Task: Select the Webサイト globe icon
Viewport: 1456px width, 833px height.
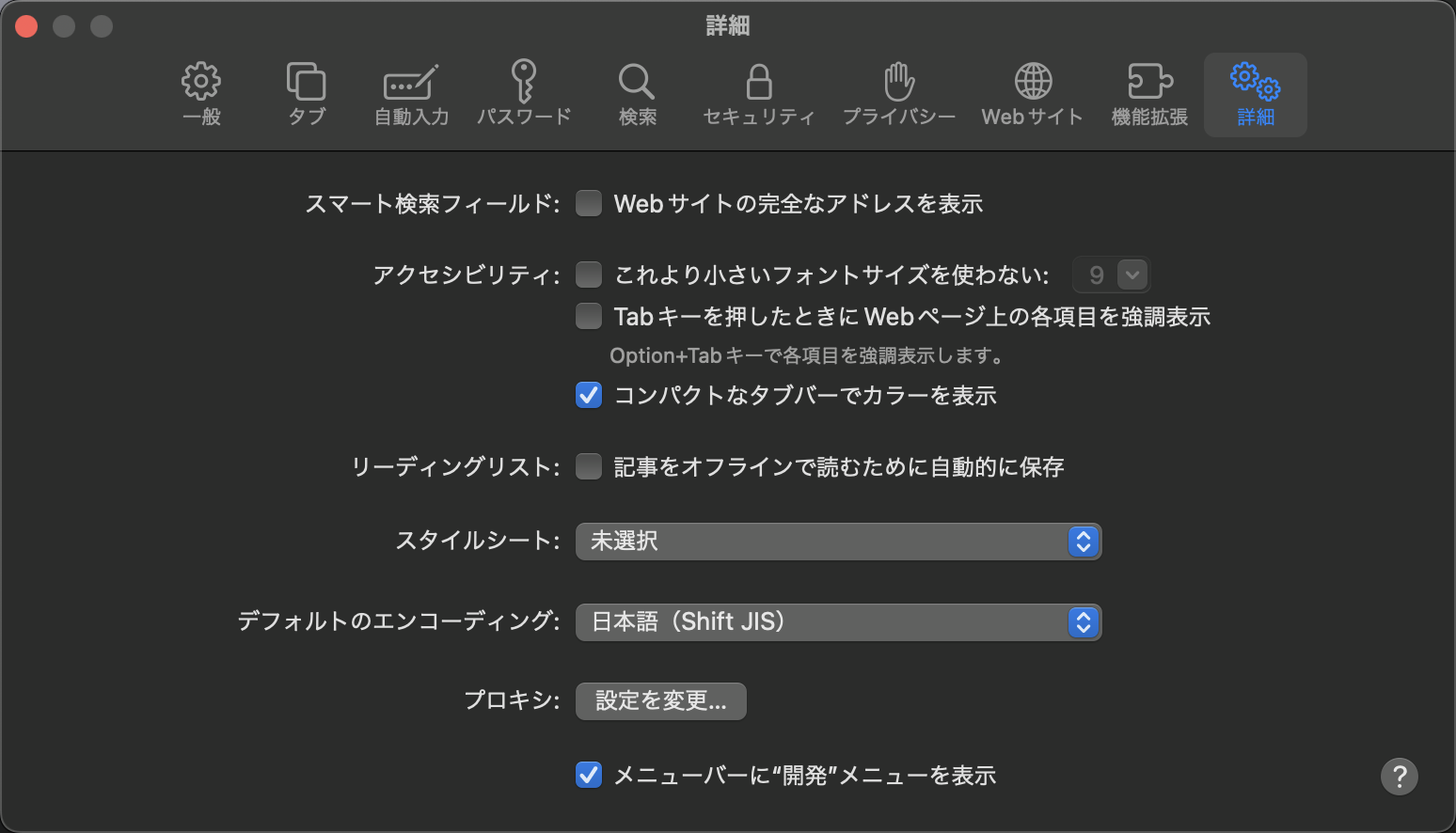Action: tap(1032, 92)
